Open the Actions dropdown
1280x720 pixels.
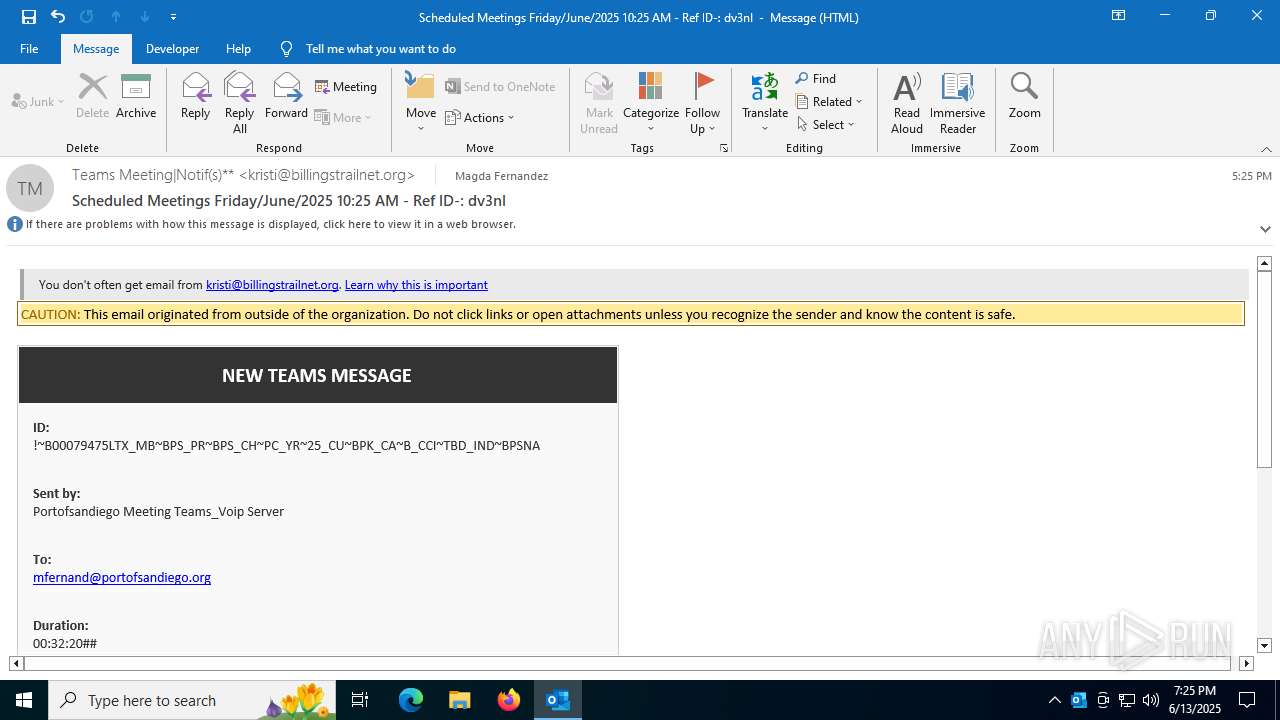(480, 118)
